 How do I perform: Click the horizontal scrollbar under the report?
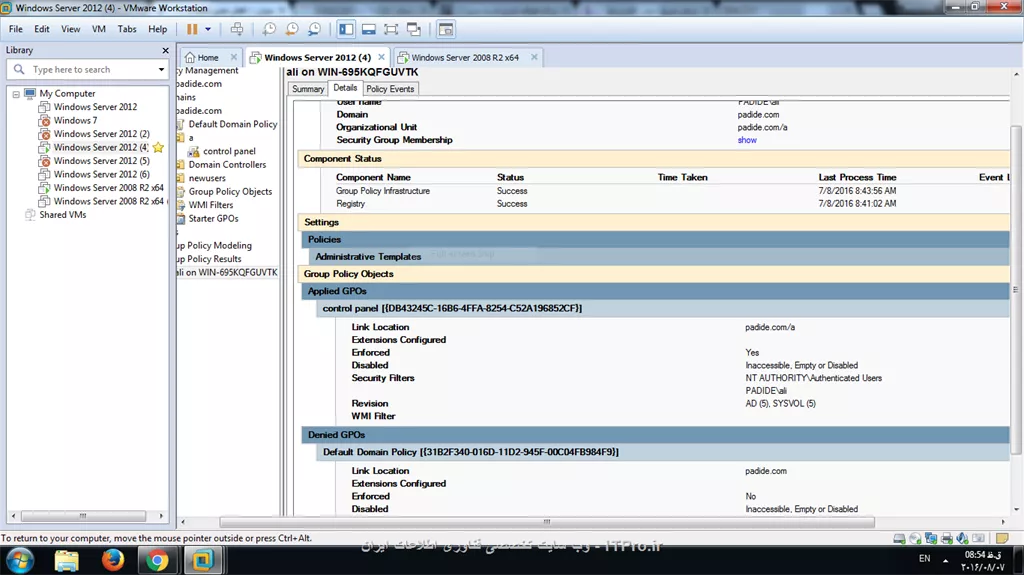[547, 522]
